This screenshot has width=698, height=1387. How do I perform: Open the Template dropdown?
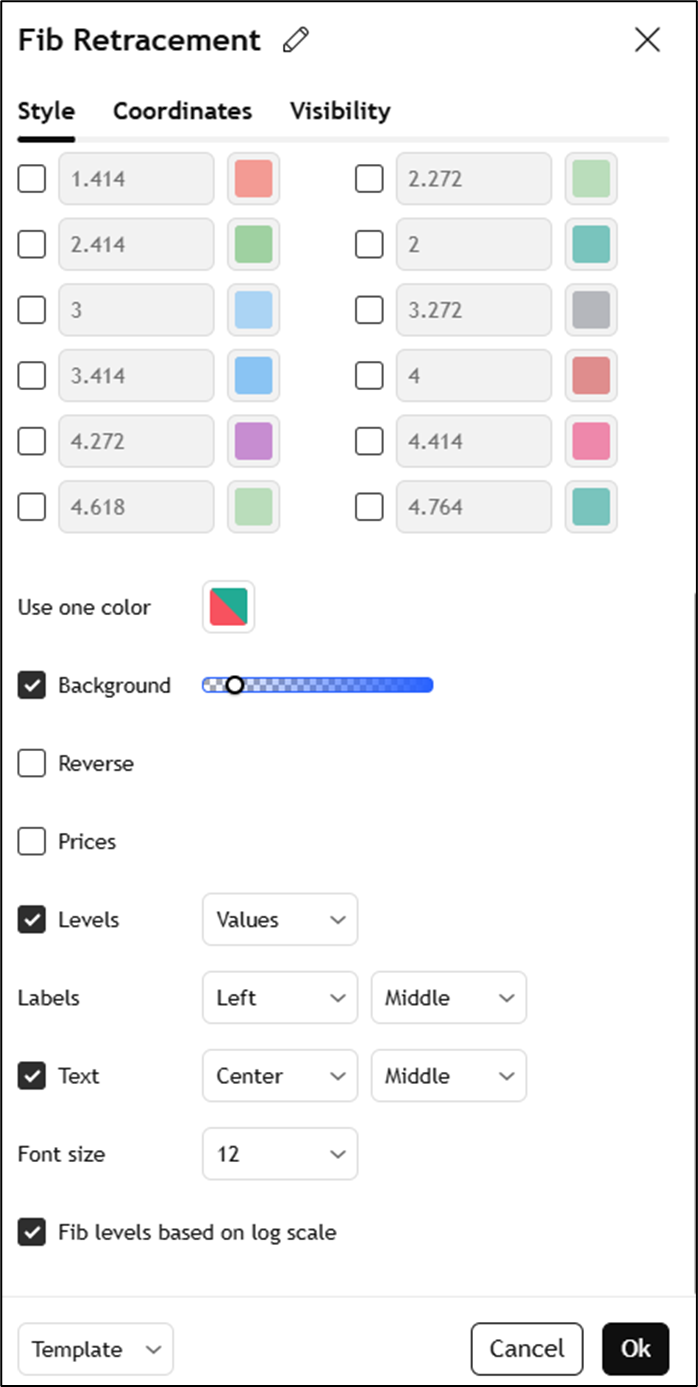pyautogui.click(x=96, y=1349)
